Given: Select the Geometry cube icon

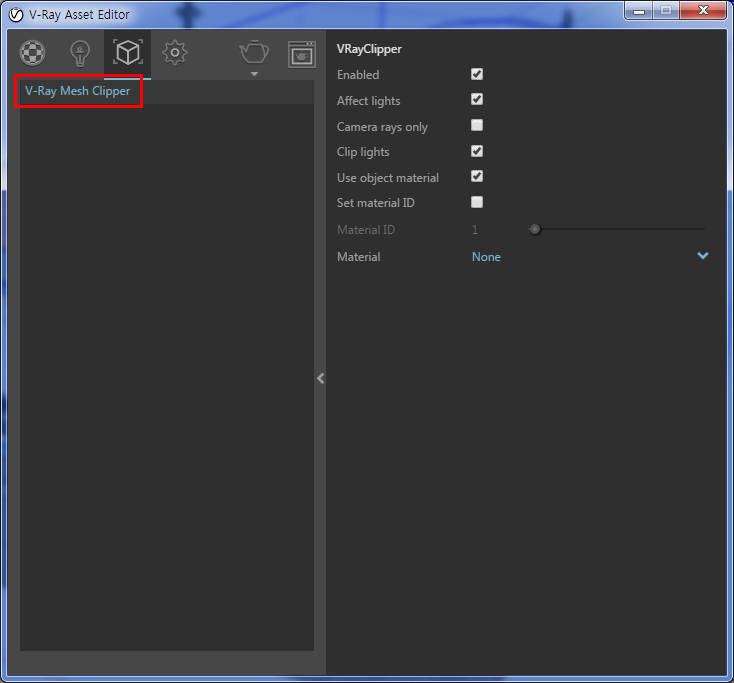Looking at the screenshot, I should pyautogui.click(x=128, y=52).
